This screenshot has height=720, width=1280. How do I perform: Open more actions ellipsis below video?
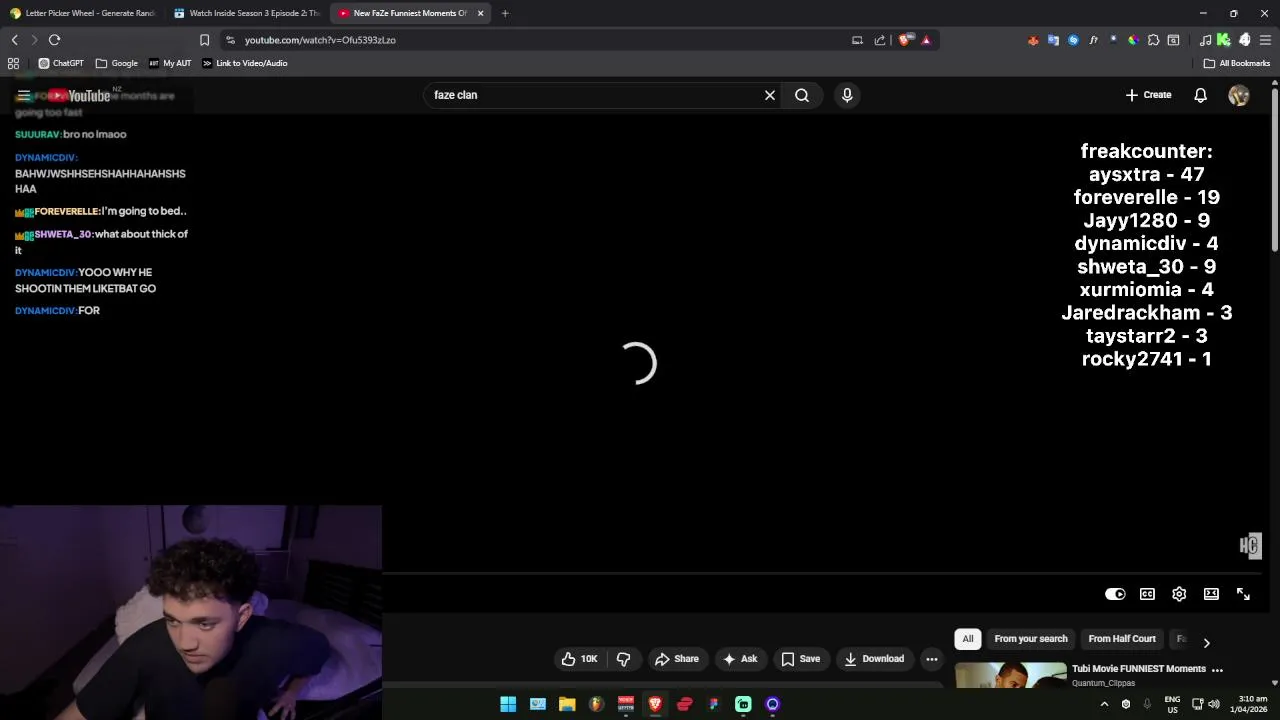(932, 659)
